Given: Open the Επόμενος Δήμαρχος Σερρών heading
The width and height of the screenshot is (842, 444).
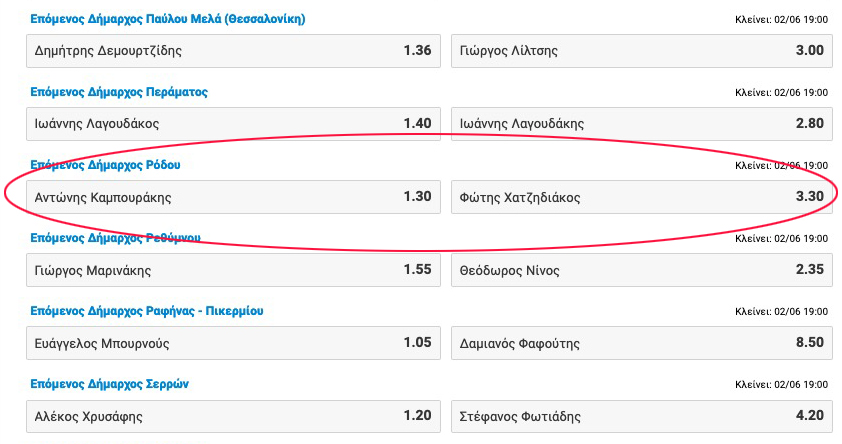Looking at the screenshot, I should [x=109, y=384].
